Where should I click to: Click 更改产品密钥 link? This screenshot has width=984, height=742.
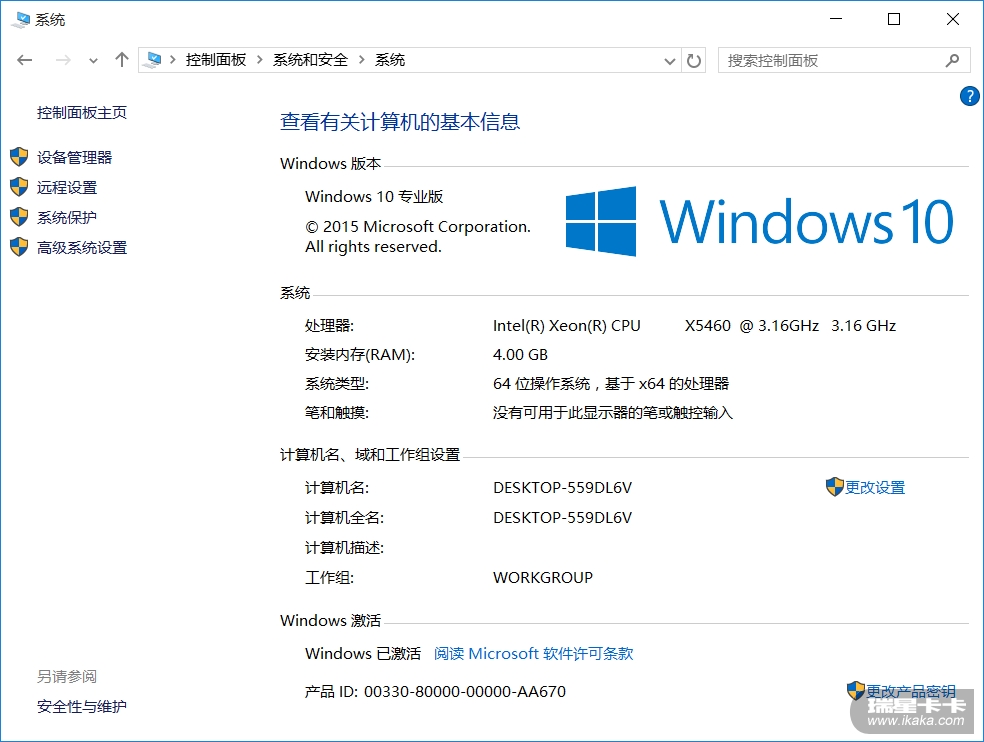(x=911, y=691)
